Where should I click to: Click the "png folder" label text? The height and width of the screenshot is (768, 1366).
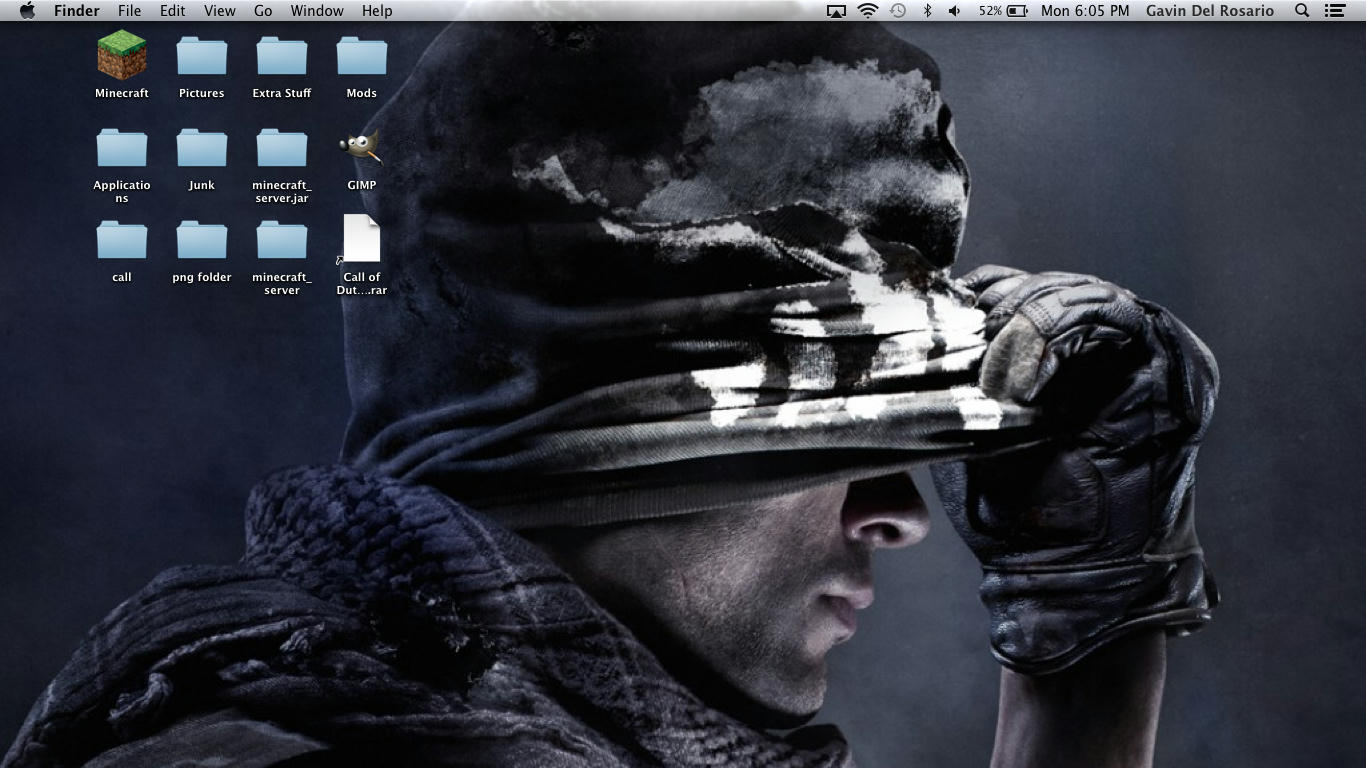[x=202, y=277]
